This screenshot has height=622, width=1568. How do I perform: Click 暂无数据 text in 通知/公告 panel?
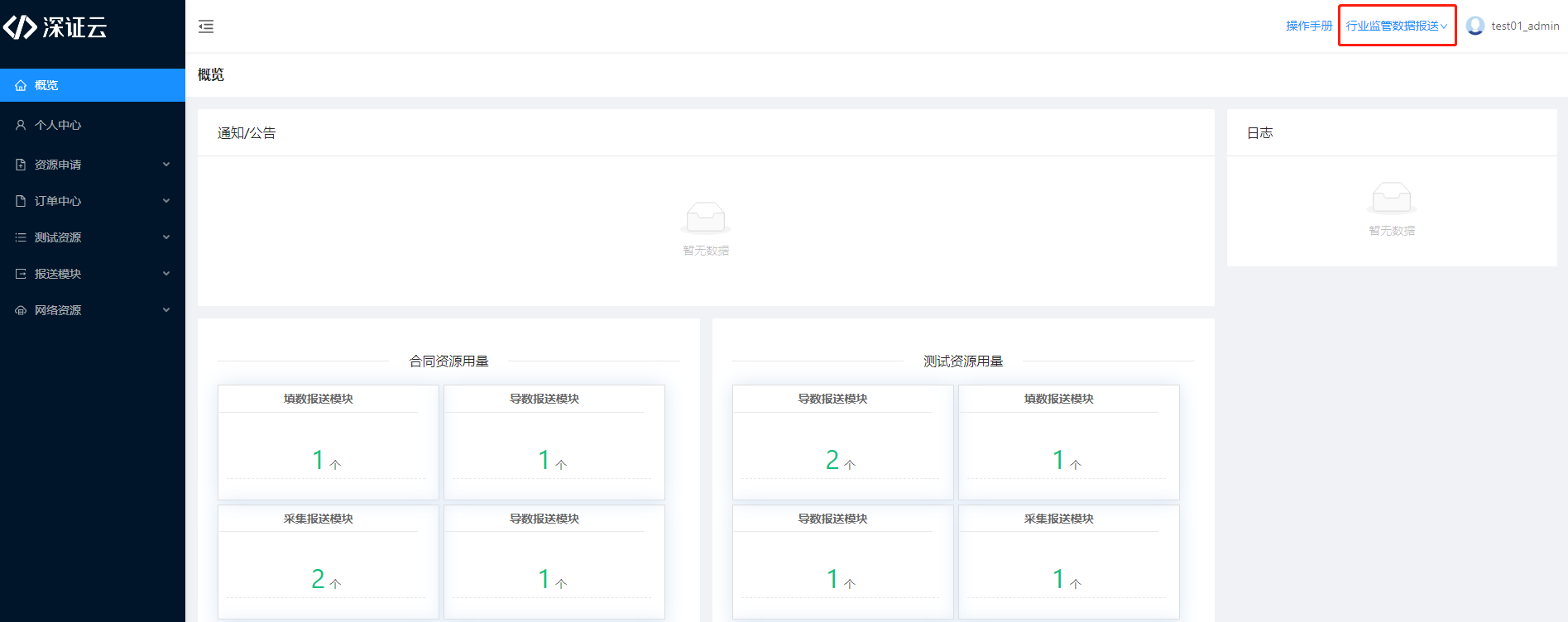[x=706, y=251]
